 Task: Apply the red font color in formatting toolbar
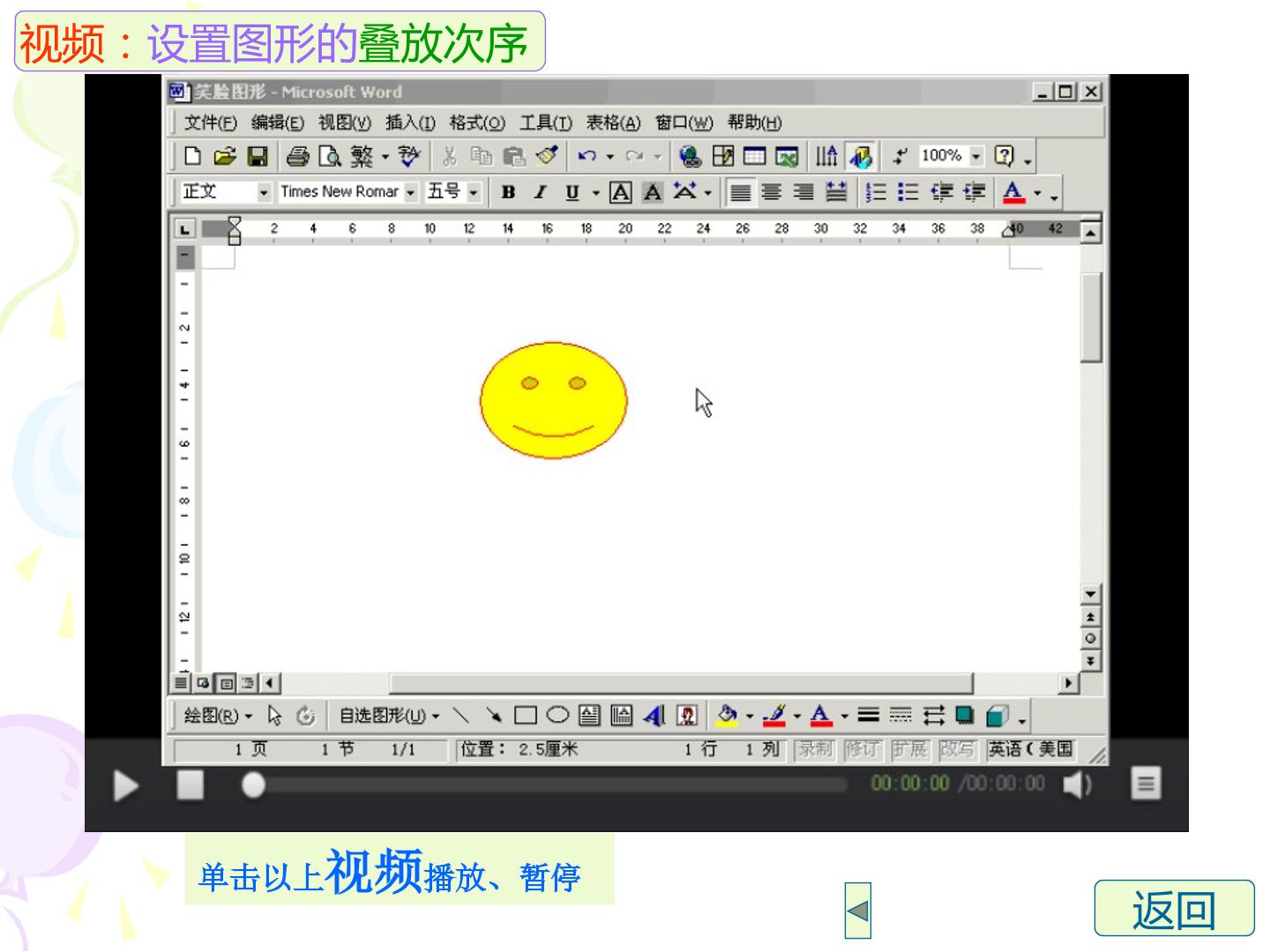click(x=1013, y=192)
